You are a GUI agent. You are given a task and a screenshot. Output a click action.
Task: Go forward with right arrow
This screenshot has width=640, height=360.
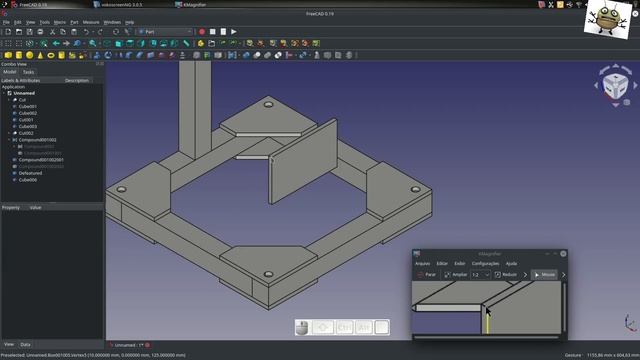[x=66, y=43]
